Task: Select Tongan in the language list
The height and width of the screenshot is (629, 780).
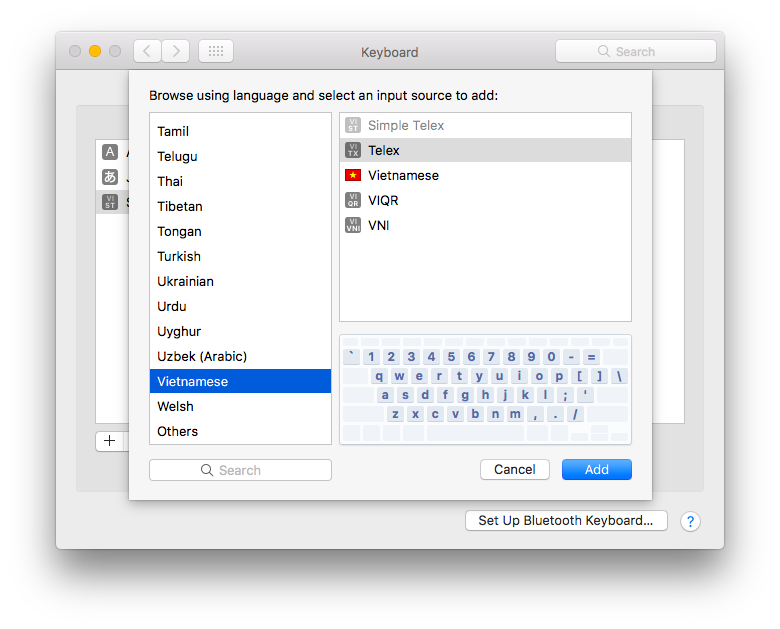Action: click(x=240, y=231)
